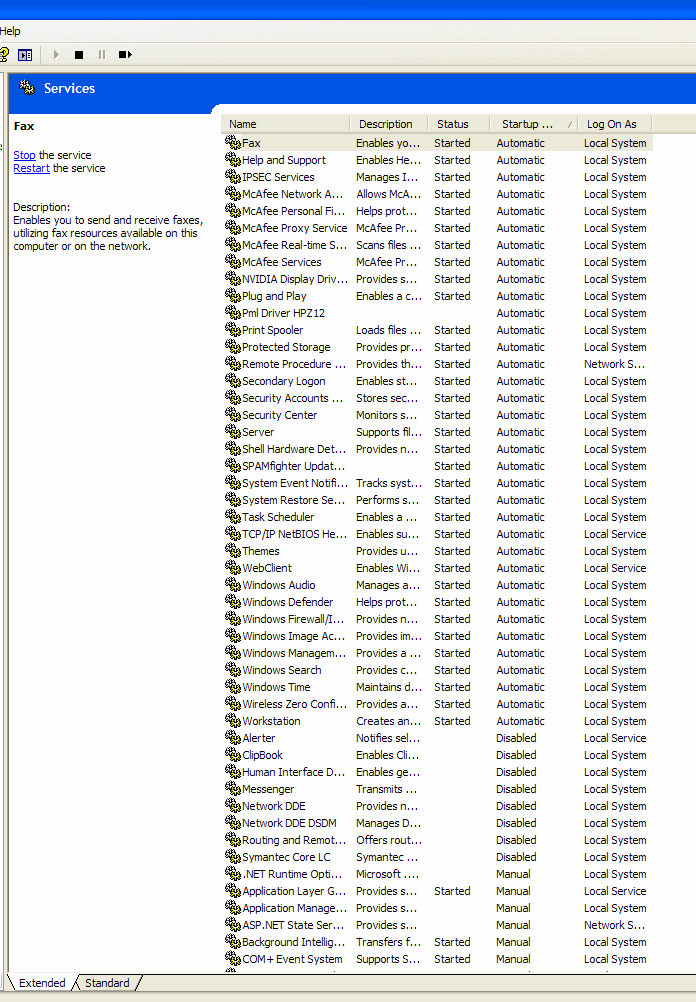Click Stop the service link

point(24,155)
